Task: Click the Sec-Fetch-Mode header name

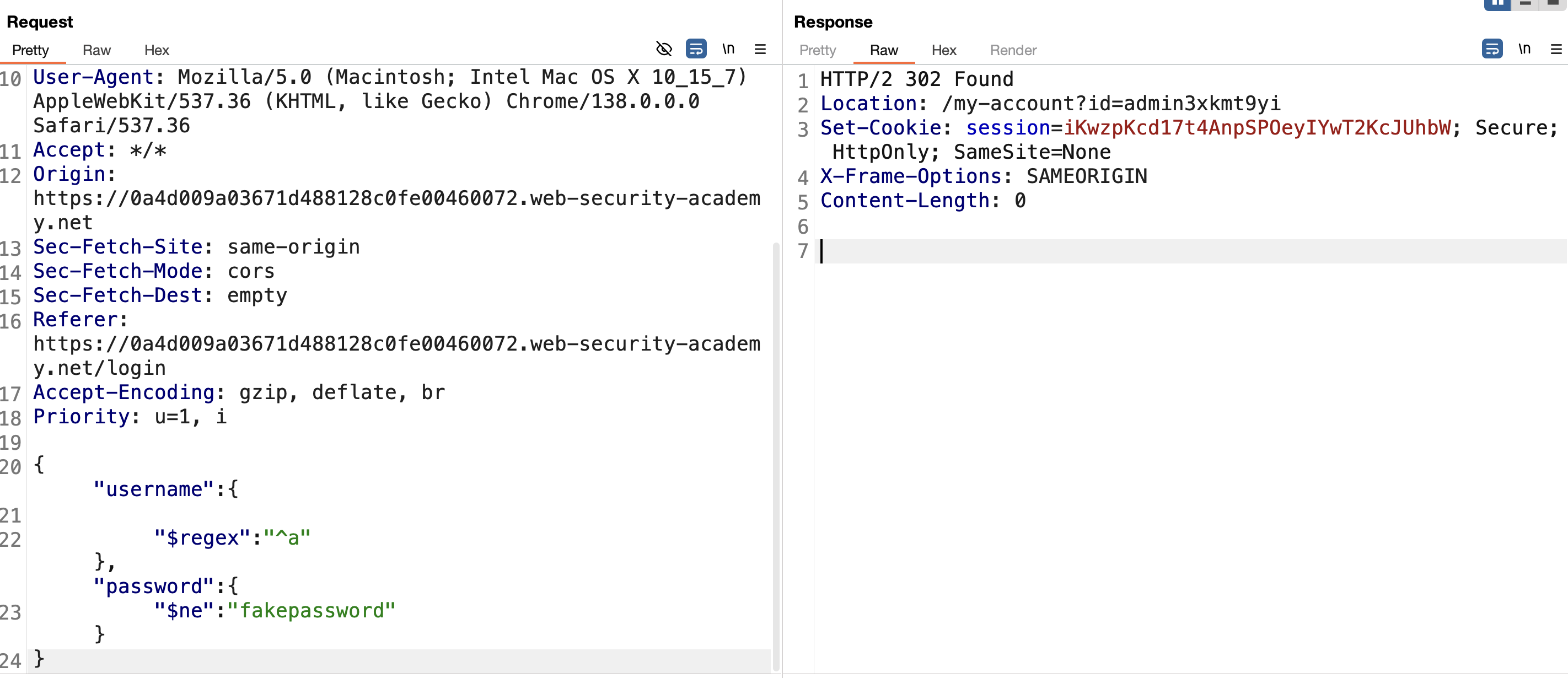Action: tap(117, 271)
